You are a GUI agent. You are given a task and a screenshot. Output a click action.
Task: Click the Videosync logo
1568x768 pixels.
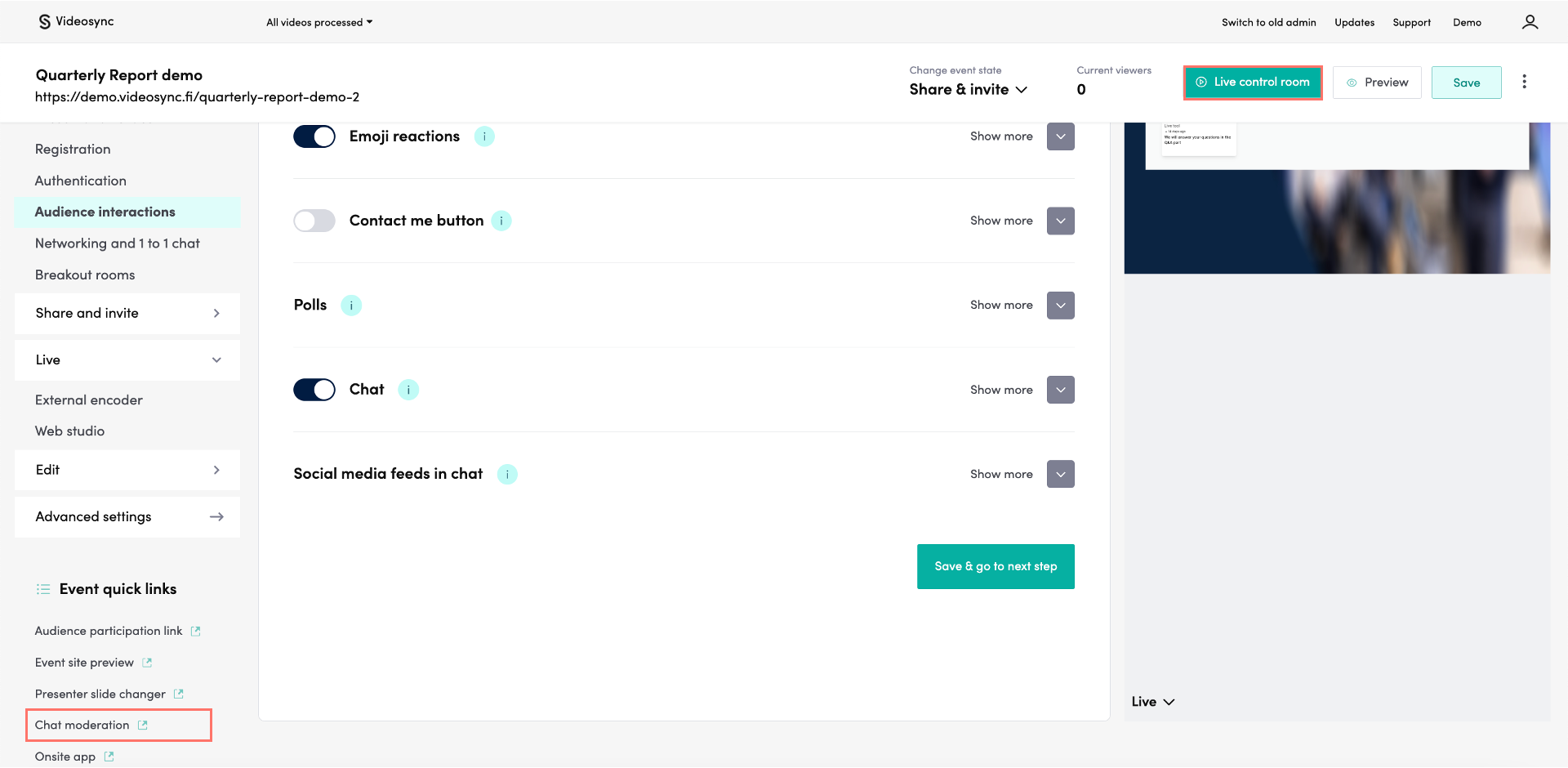click(x=76, y=21)
